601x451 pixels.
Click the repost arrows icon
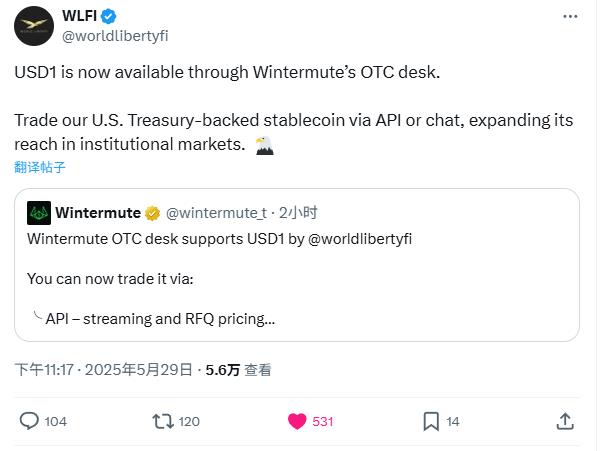[x=163, y=421]
